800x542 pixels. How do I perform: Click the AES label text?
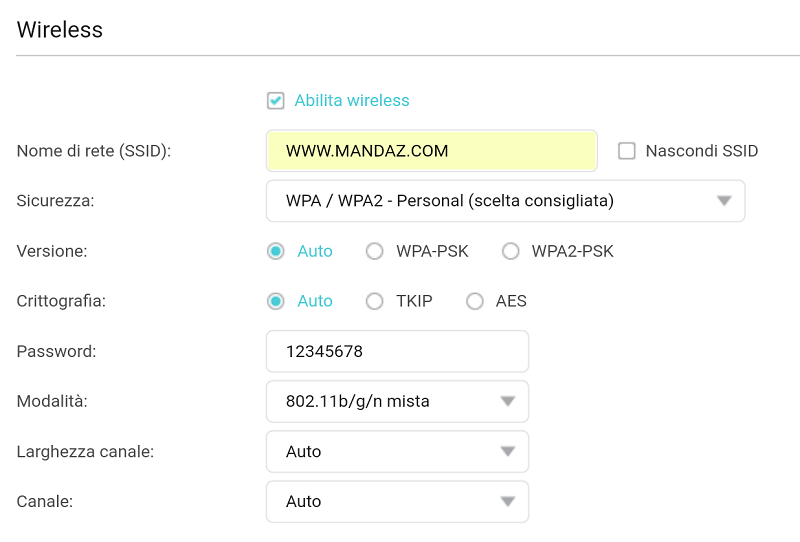511,301
